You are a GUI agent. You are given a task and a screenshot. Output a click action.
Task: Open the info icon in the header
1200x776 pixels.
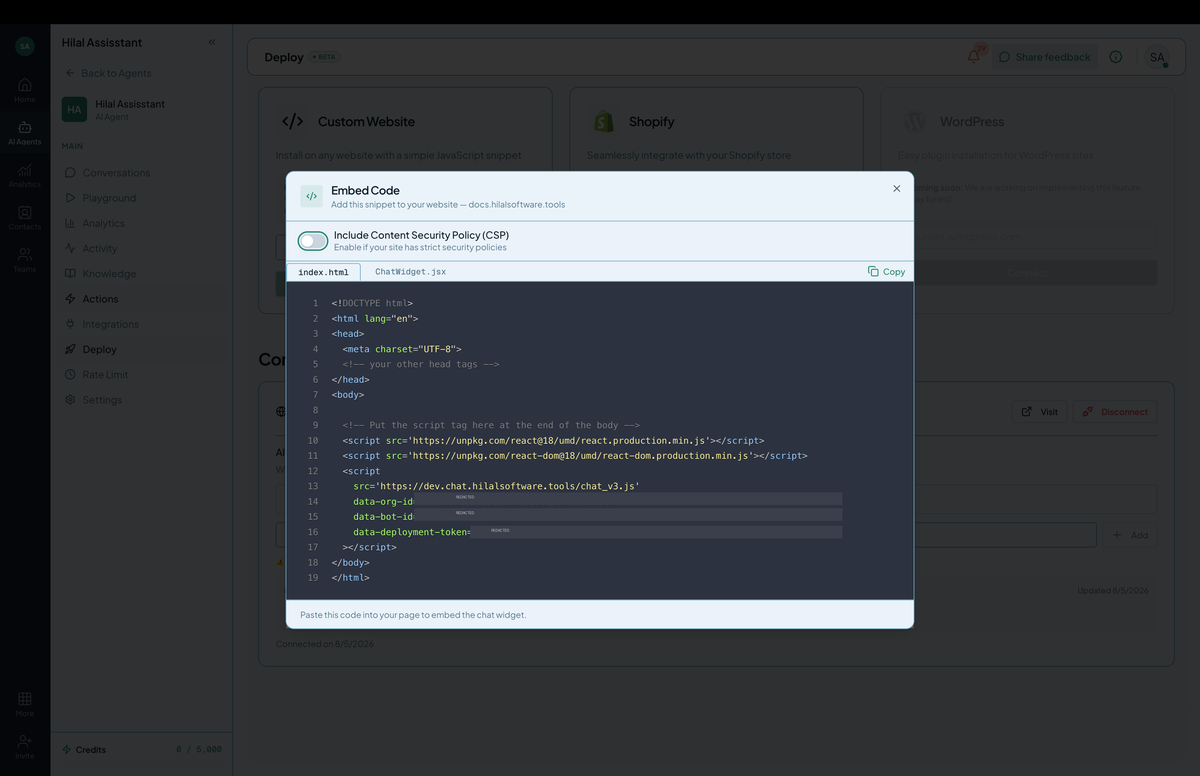pyautogui.click(x=1116, y=57)
